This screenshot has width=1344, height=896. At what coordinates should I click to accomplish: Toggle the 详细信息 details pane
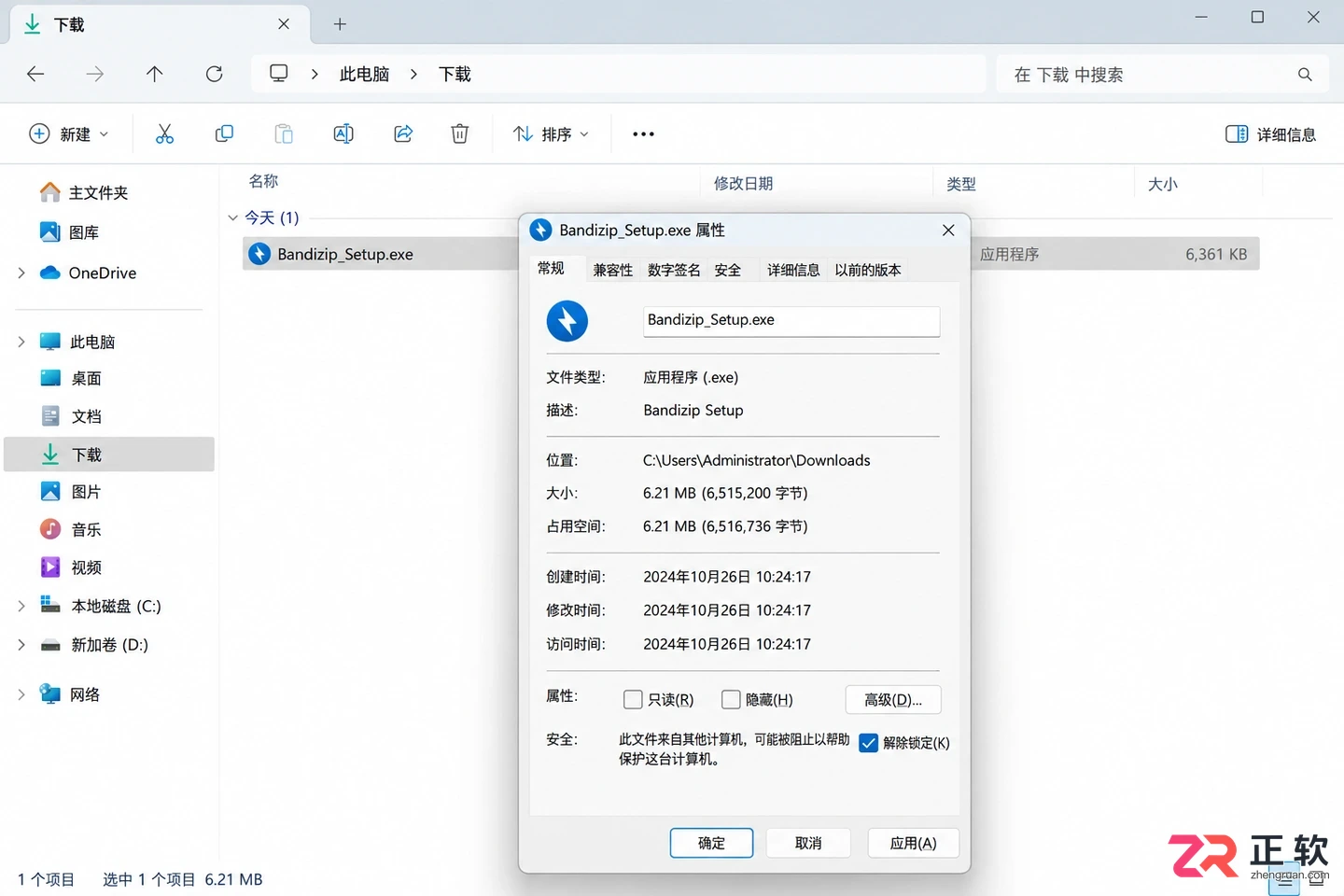[1270, 134]
